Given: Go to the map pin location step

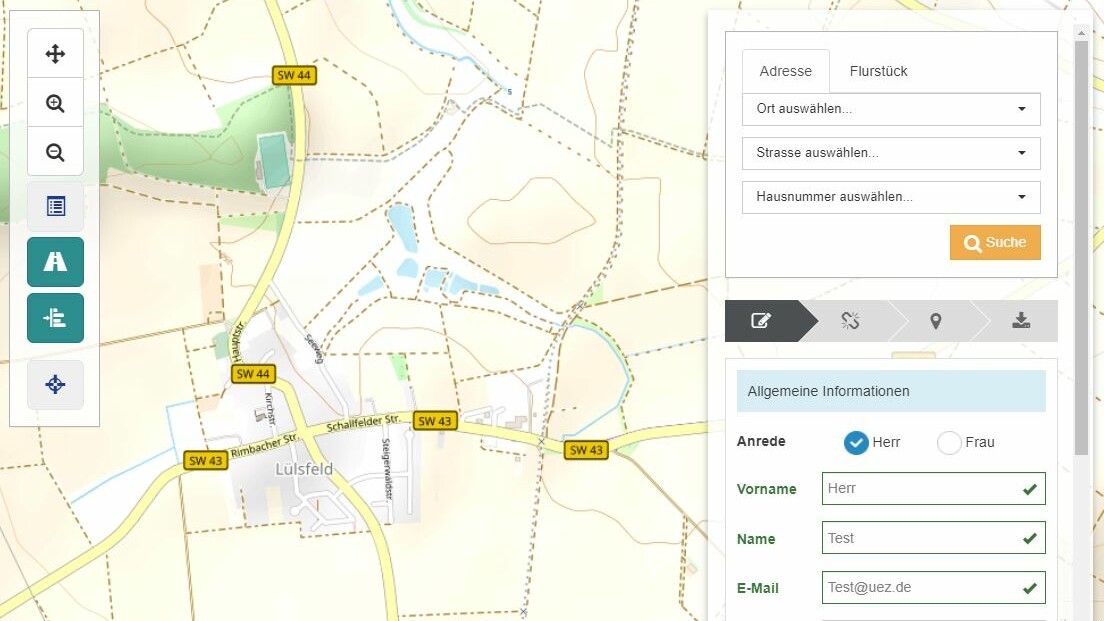Looking at the screenshot, I should click(x=935, y=321).
